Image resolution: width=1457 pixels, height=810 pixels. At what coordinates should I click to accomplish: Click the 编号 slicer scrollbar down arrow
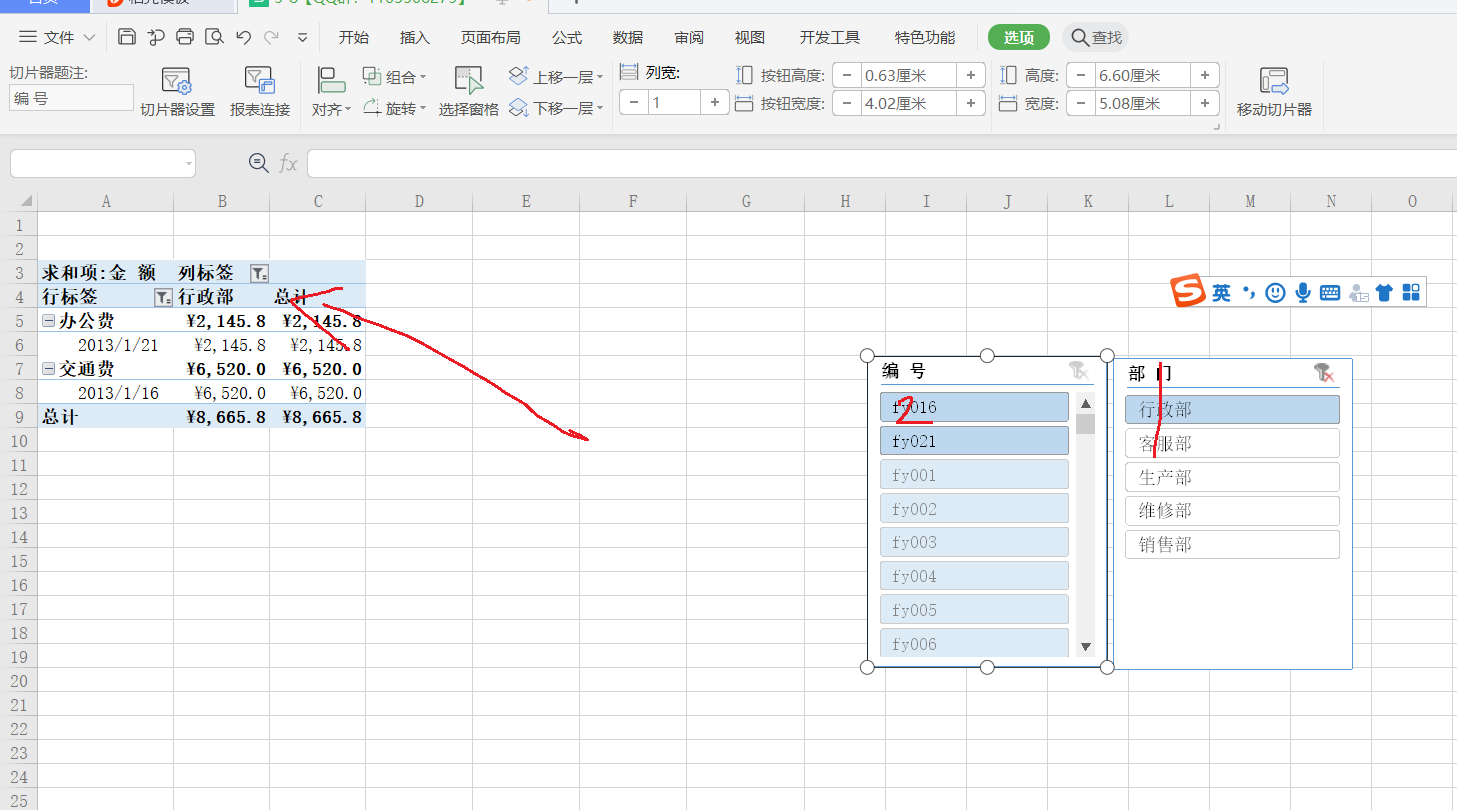click(1086, 647)
